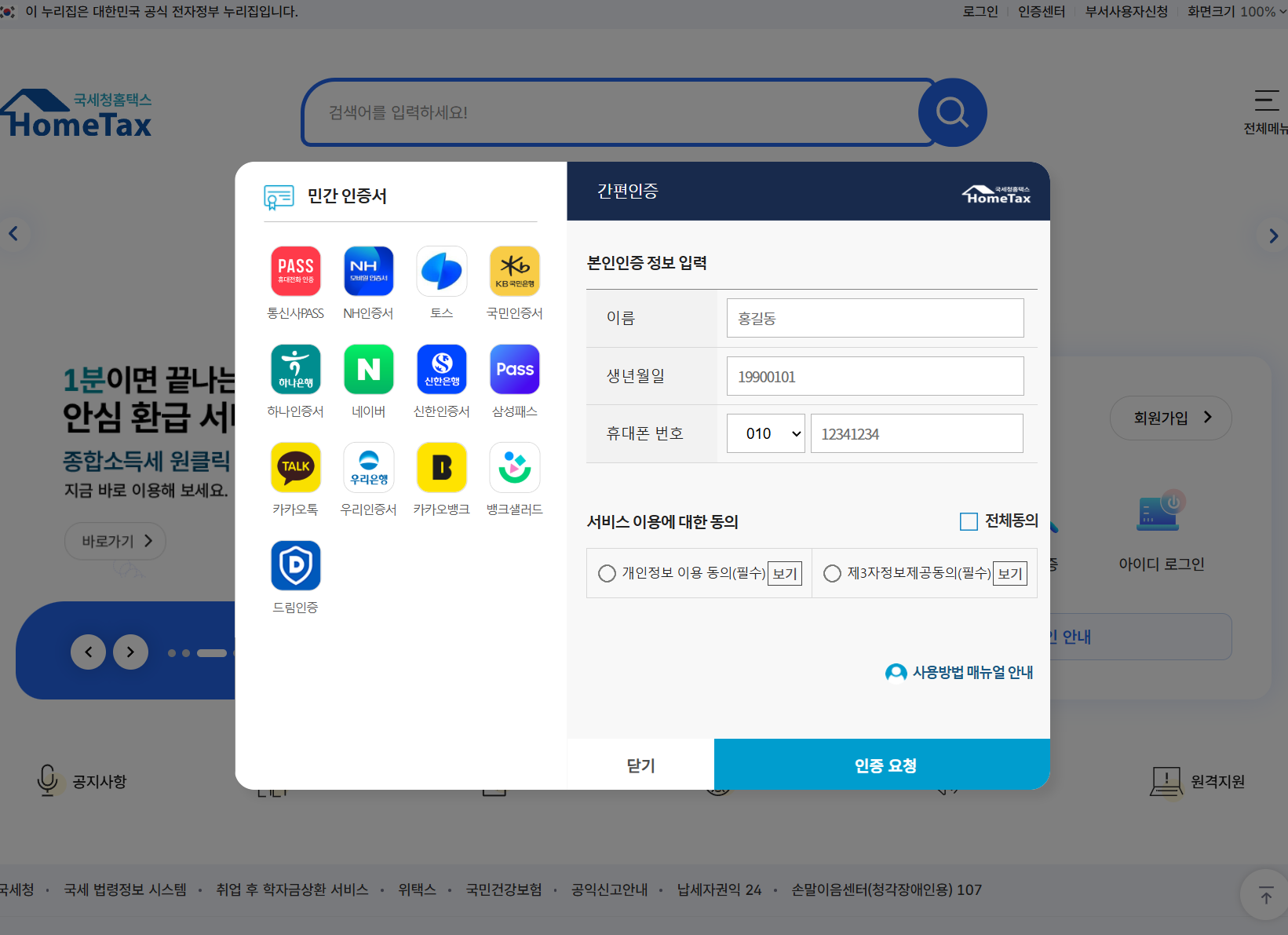
Task: Click the scroll-to-top arrow button
Action: point(1265,895)
